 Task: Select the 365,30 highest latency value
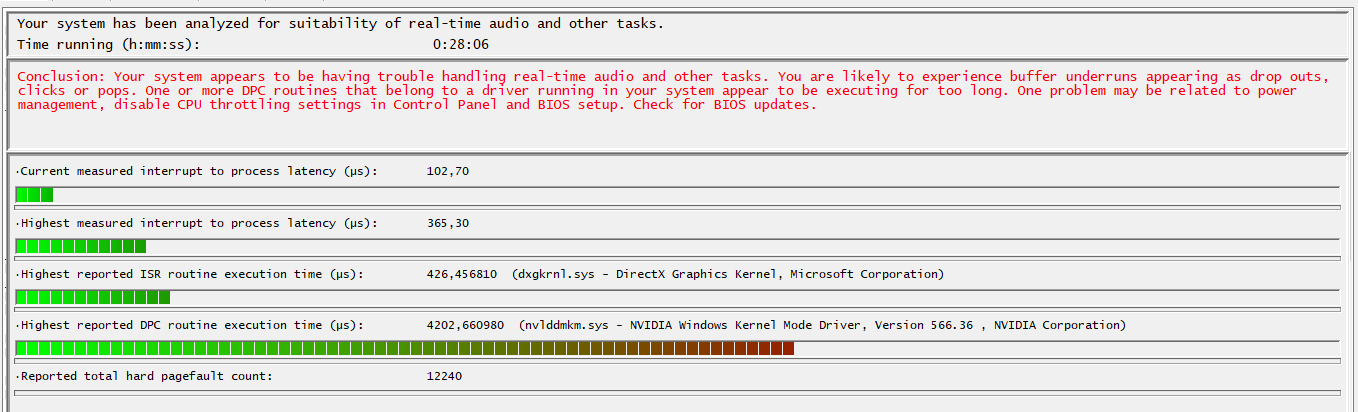pos(447,223)
